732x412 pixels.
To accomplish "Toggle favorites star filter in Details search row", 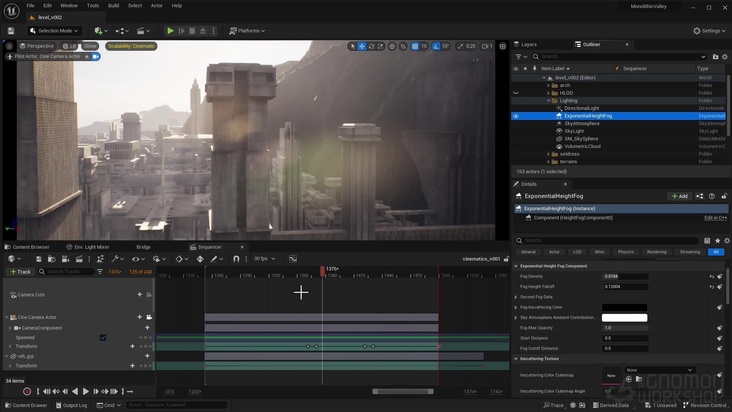I will point(718,241).
